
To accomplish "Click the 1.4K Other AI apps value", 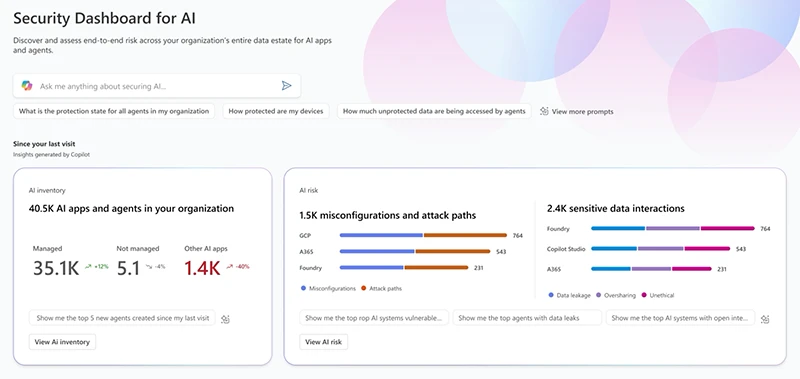I will point(202,268).
